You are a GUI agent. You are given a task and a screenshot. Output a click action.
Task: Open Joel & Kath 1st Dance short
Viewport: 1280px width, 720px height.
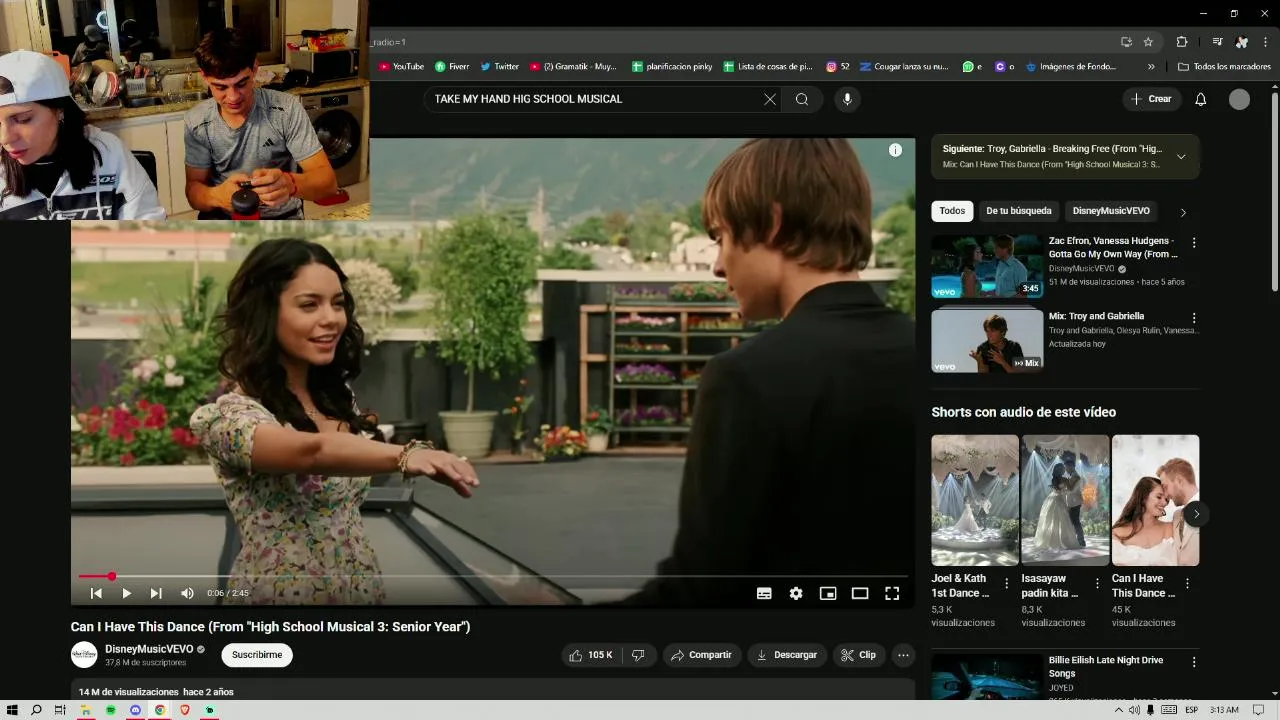[x=975, y=500]
